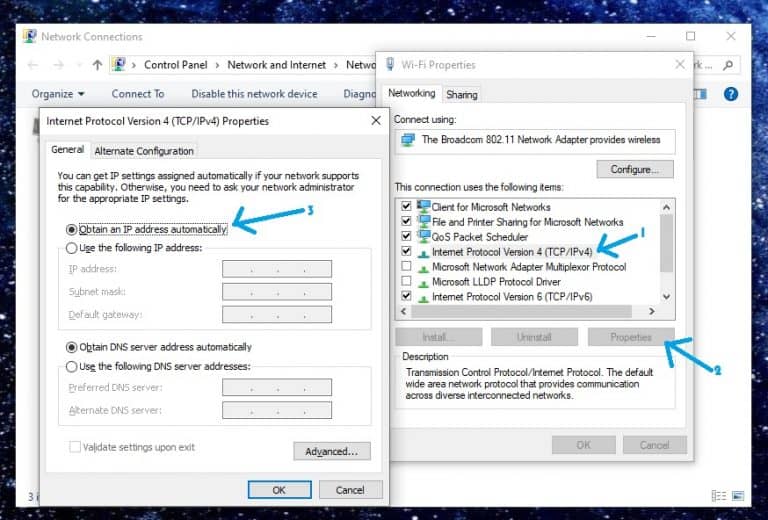
Task: Open the Organize dropdown menu
Action: click(x=58, y=94)
